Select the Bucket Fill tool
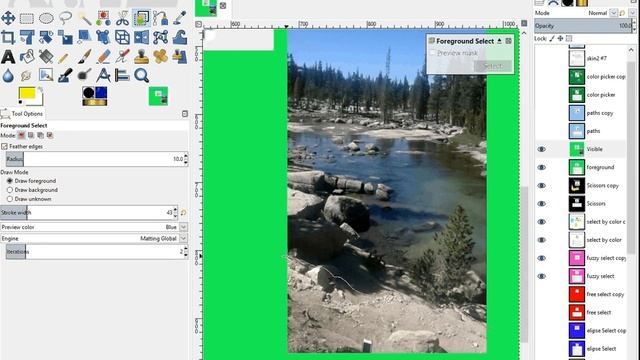The width and height of the screenshot is (640, 360). (x=27, y=56)
